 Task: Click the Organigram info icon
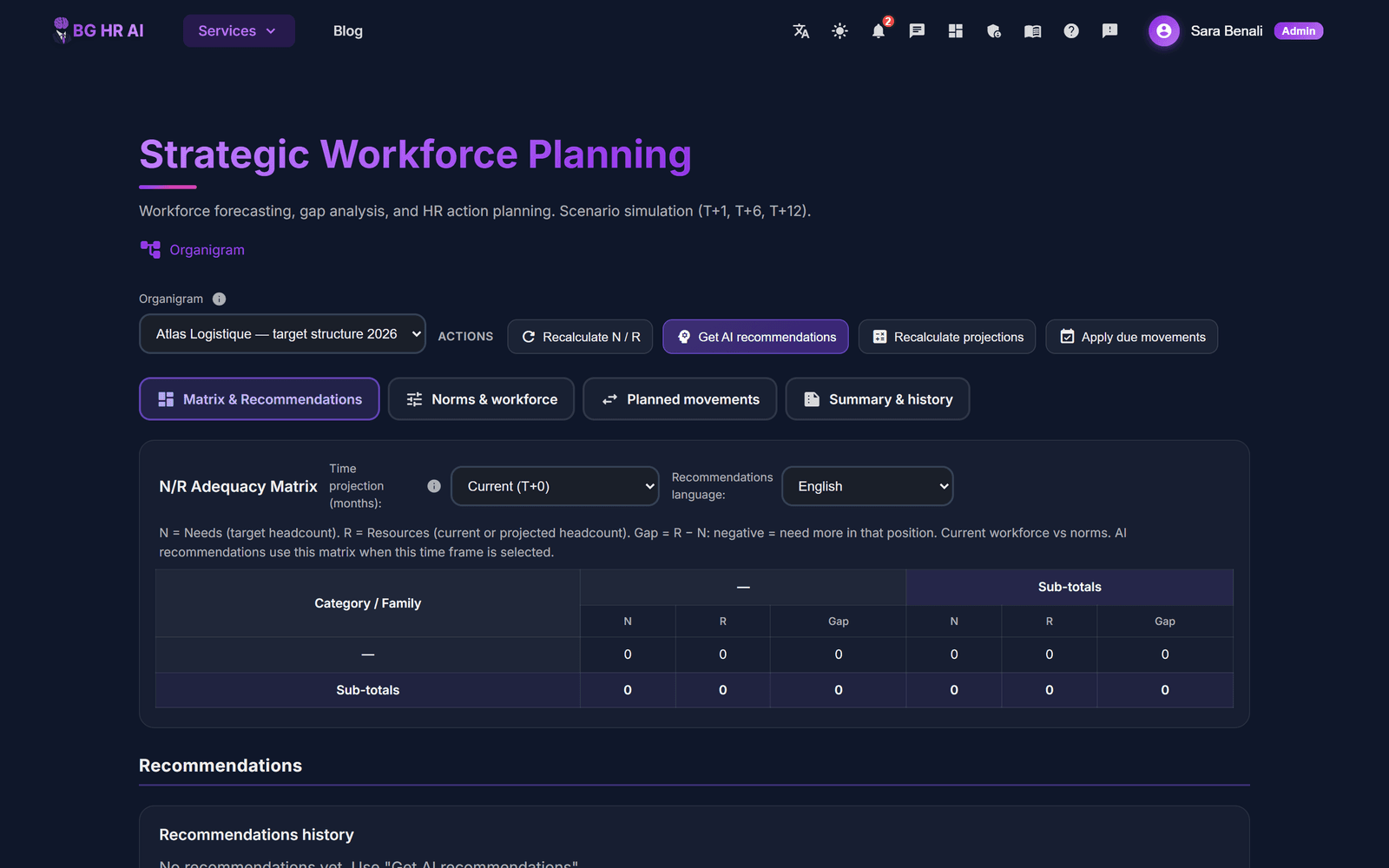219,299
